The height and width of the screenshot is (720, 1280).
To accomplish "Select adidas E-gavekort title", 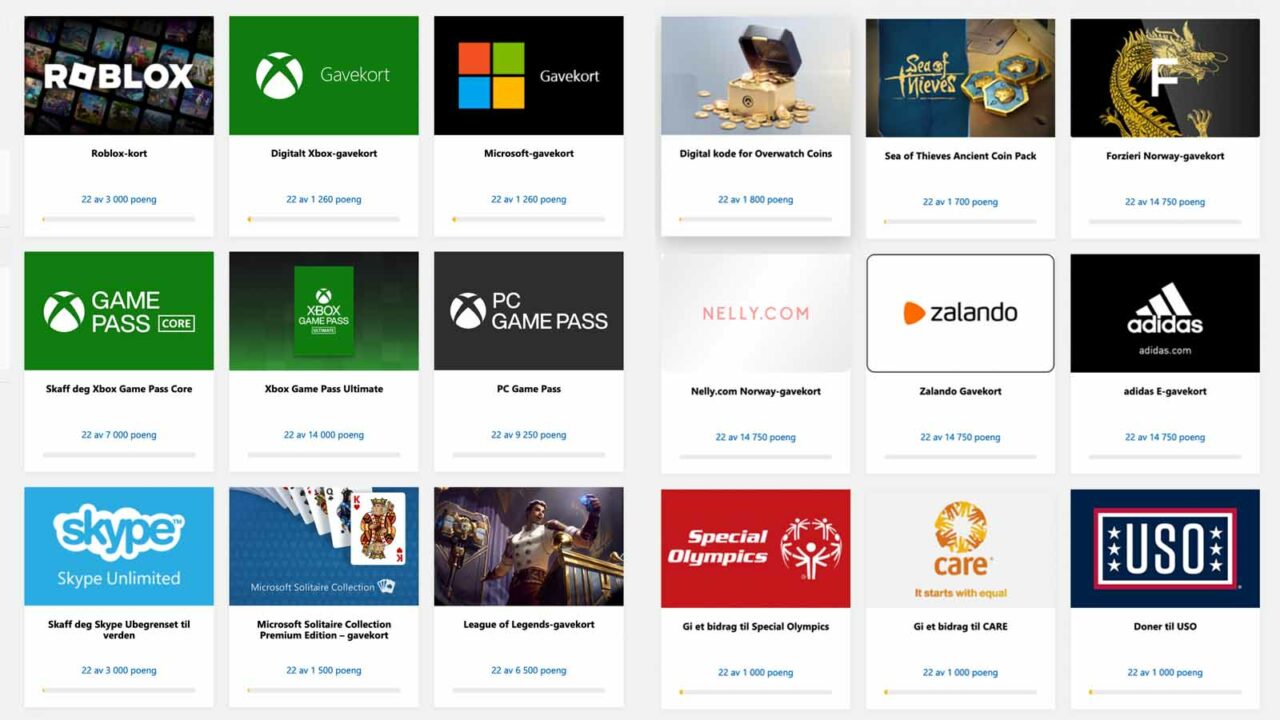I will pos(1165,391).
